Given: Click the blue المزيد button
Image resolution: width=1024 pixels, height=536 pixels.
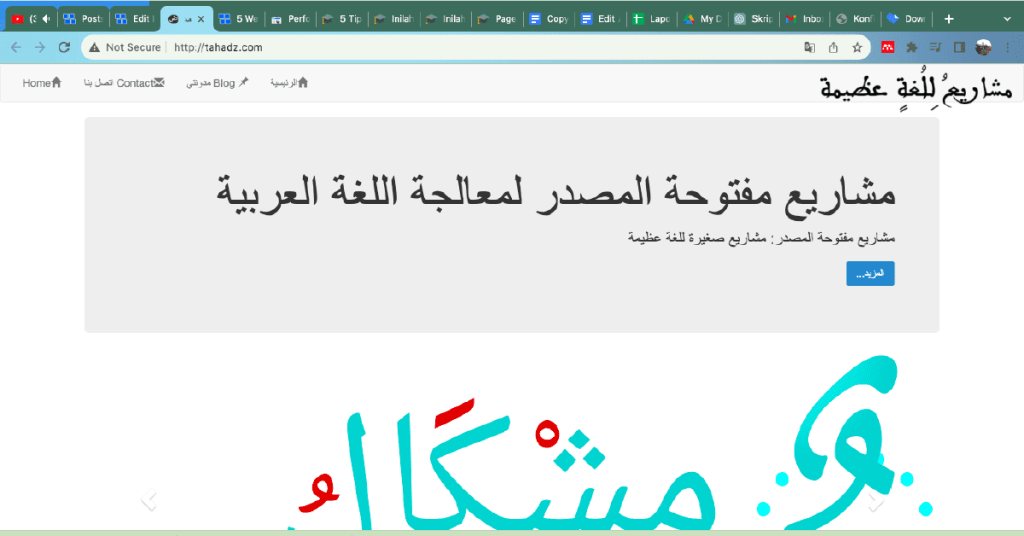Looking at the screenshot, I should pyautogui.click(x=870, y=274).
